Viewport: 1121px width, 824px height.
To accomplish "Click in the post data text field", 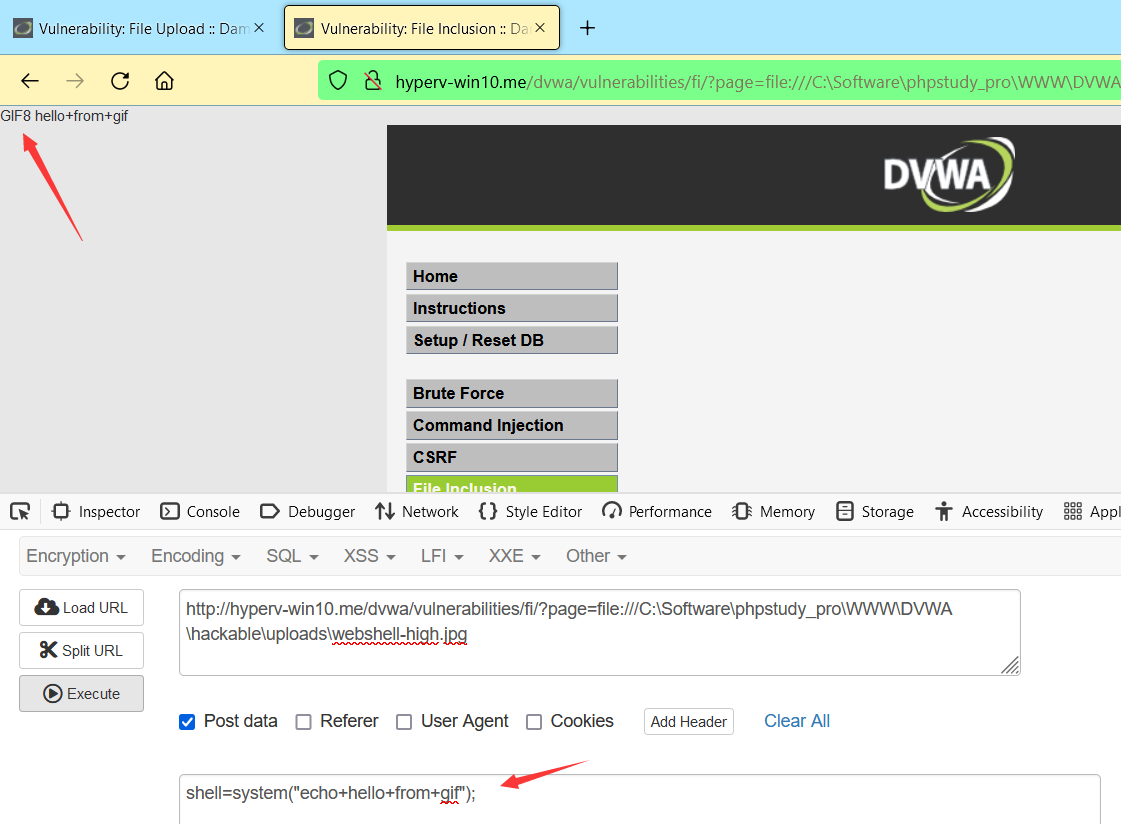I will tap(639, 799).
